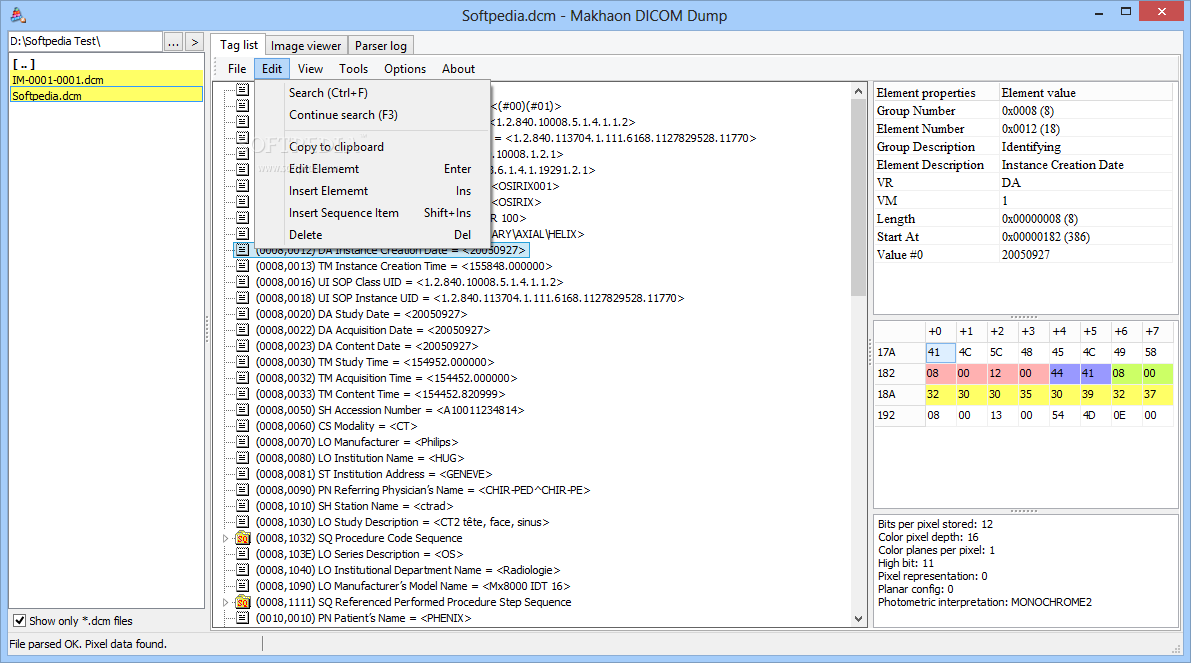Click the element icon beside Content Time

pyautogui.click(x=242, y=393)
